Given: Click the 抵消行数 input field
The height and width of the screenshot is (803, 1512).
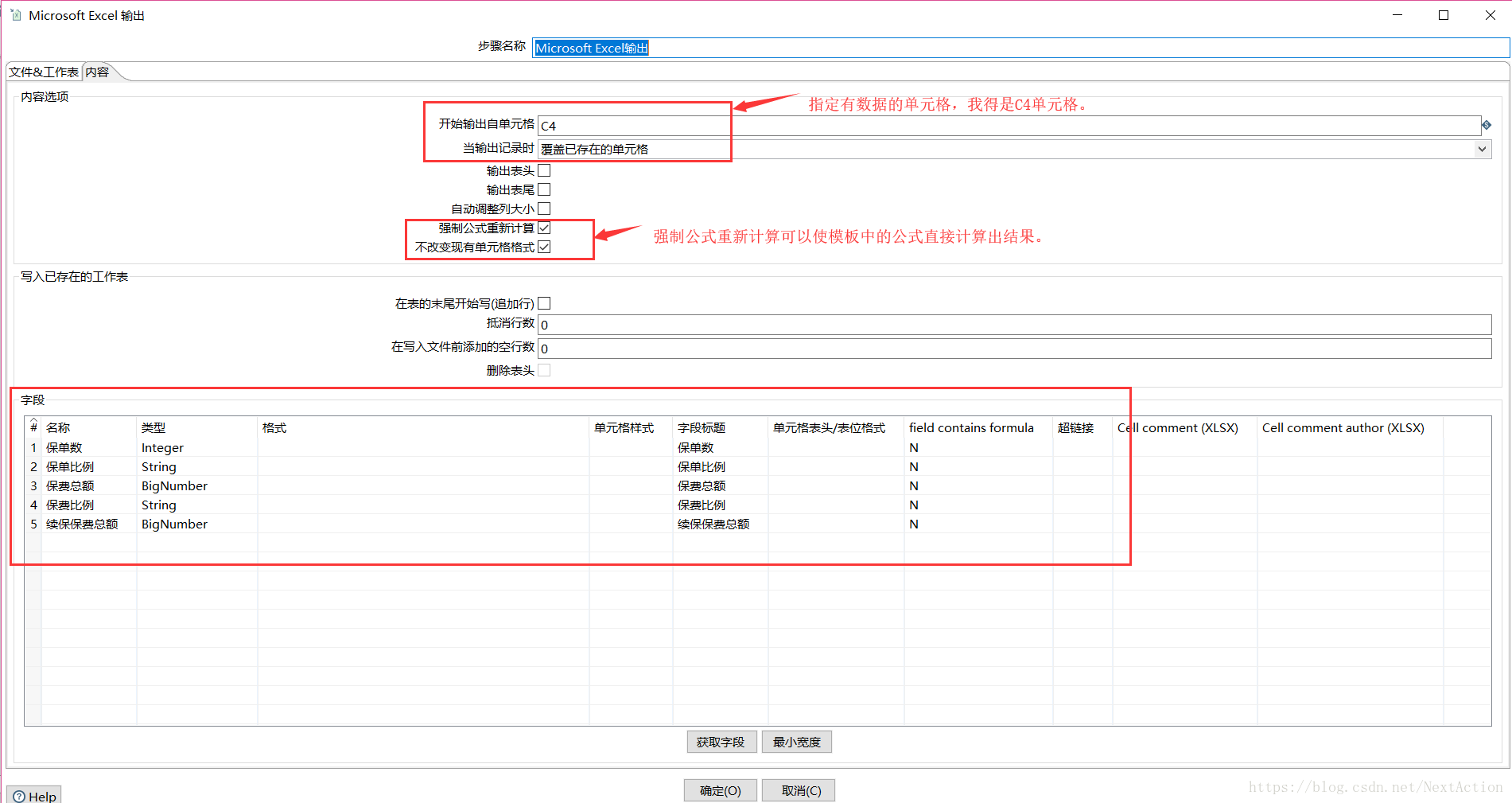Looking at the screenshot, I should [x=1015, y=324].
